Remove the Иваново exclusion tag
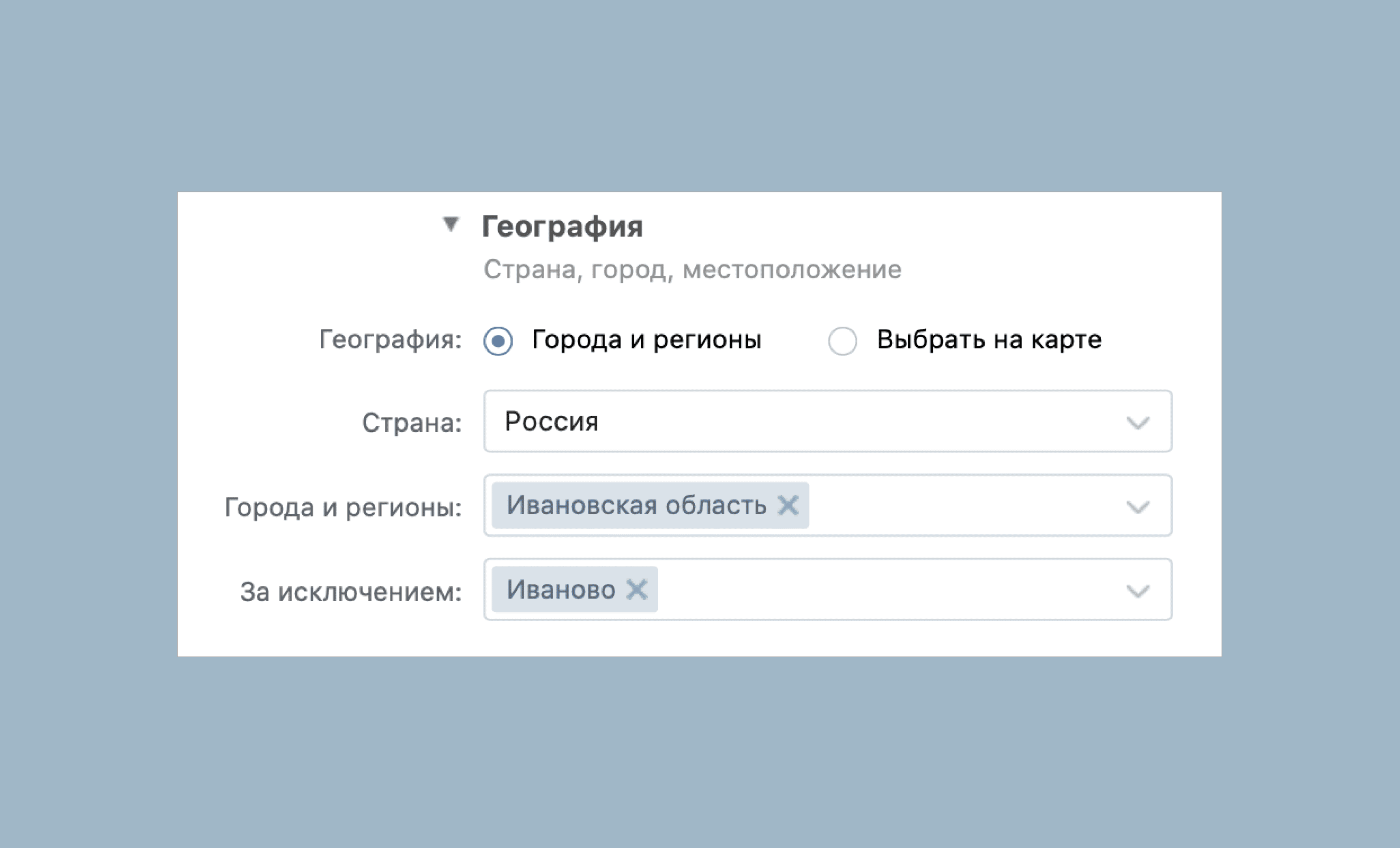This screenshot has width=1400, height=848. click(x=636, y=590)
